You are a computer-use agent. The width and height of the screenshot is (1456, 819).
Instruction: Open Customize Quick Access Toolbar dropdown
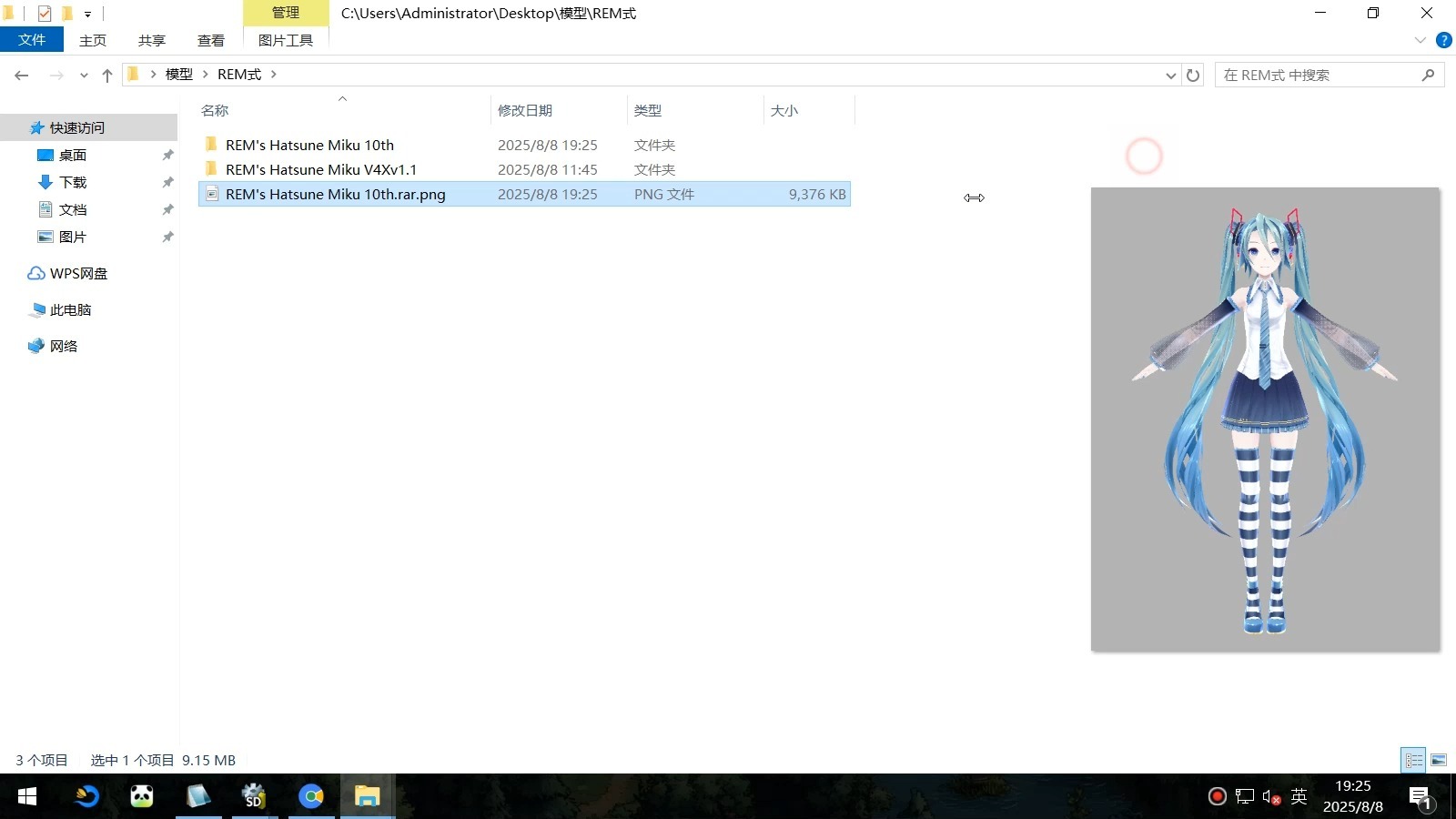tap(87, 14)
